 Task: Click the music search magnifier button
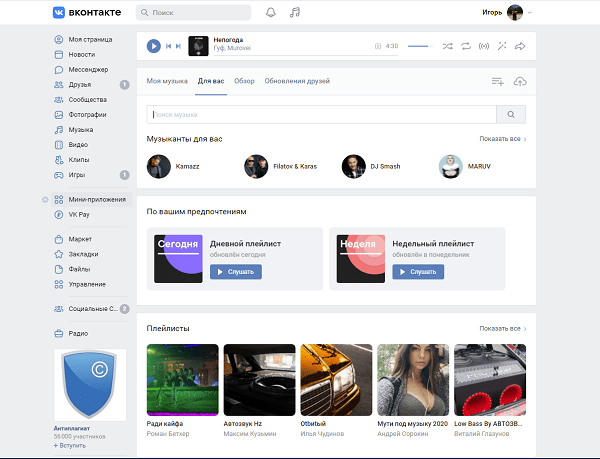[511, 114]
